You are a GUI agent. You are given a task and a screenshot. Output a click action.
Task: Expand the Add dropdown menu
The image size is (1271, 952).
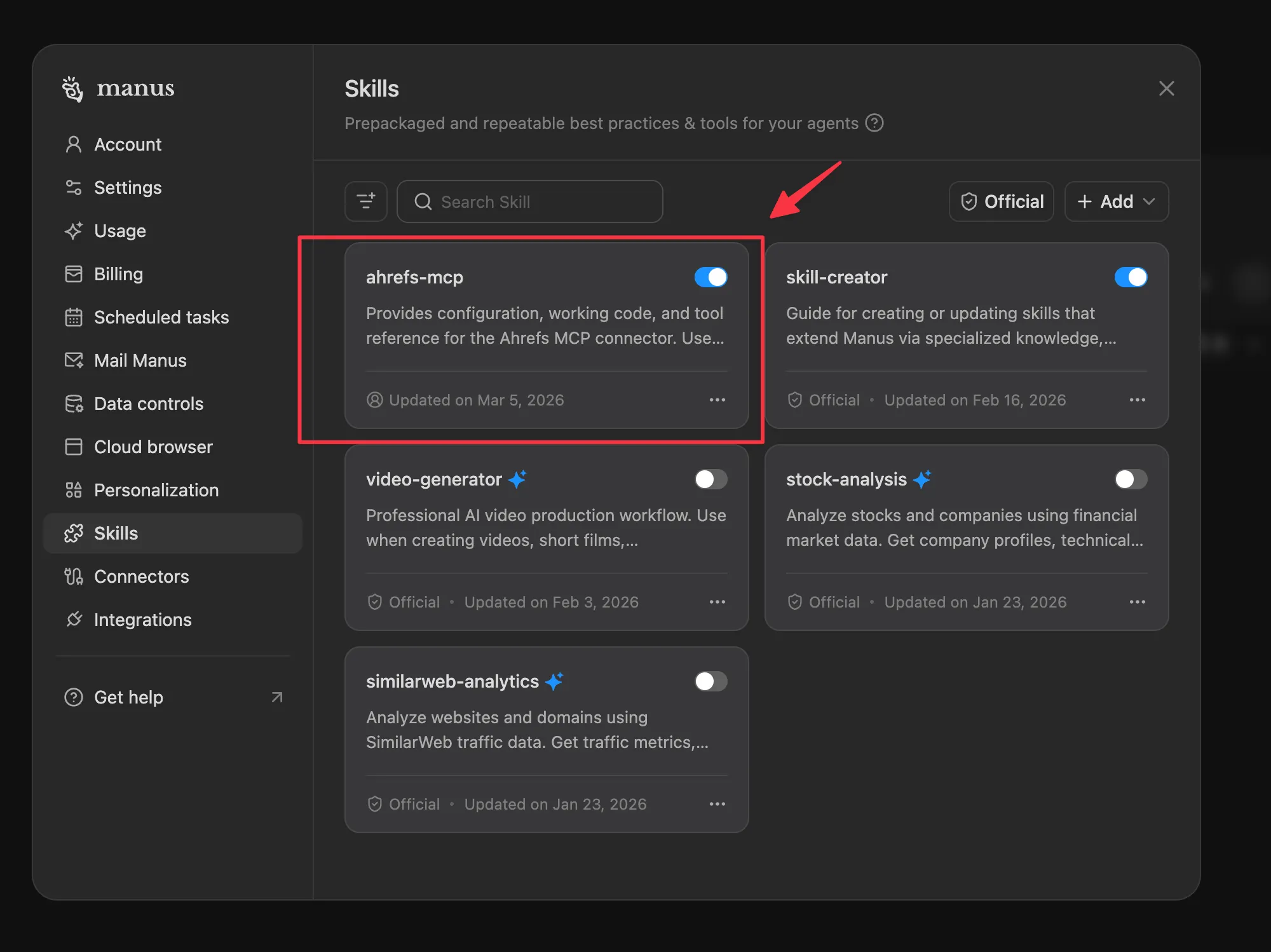[x=1117, y=201]
